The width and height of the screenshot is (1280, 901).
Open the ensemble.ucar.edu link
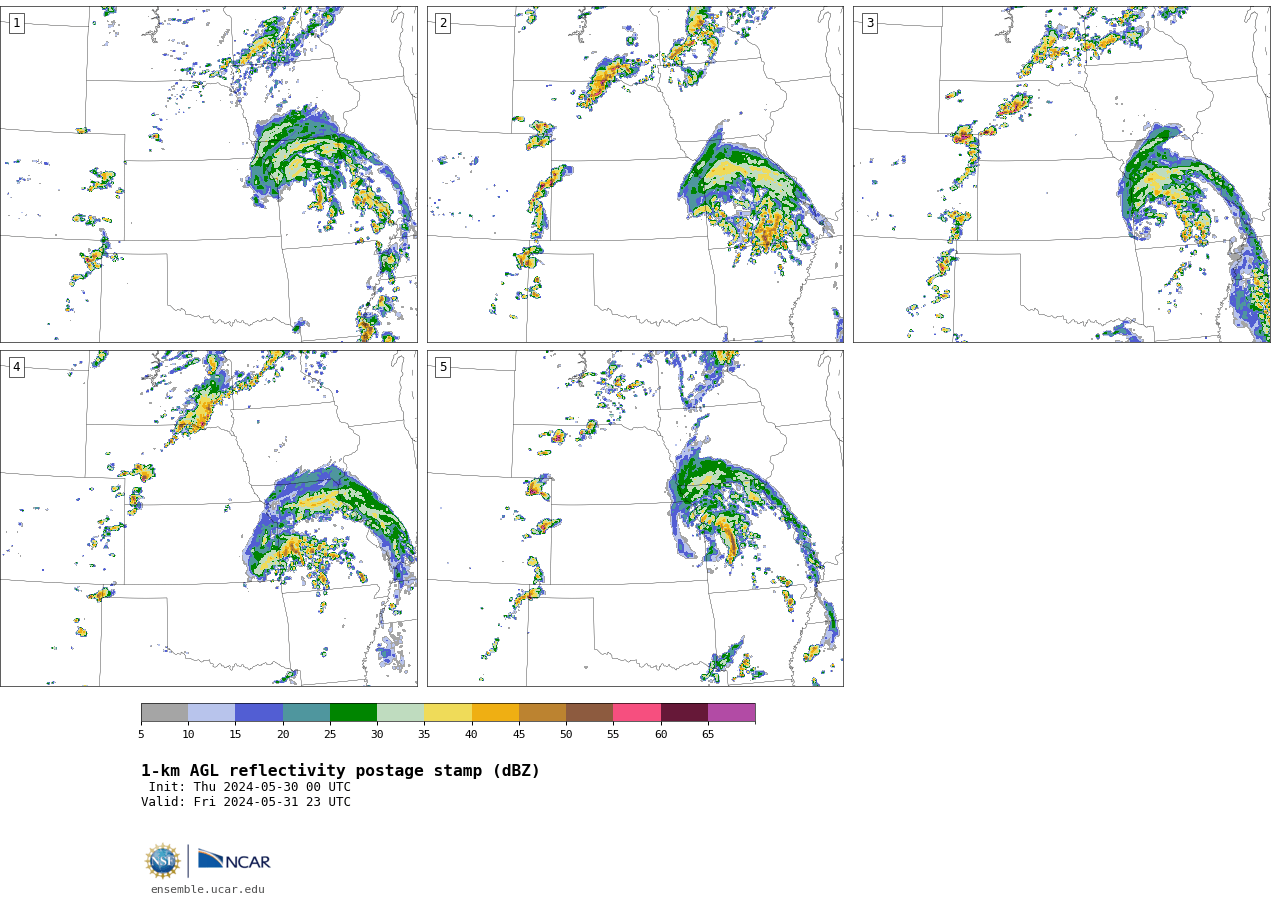tap(208, 890)
